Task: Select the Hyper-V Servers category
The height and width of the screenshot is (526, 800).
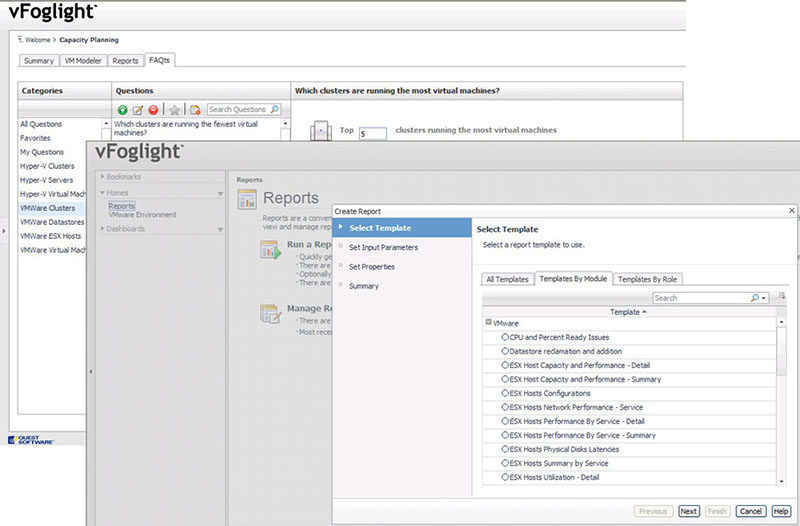Action: (46, 180)
